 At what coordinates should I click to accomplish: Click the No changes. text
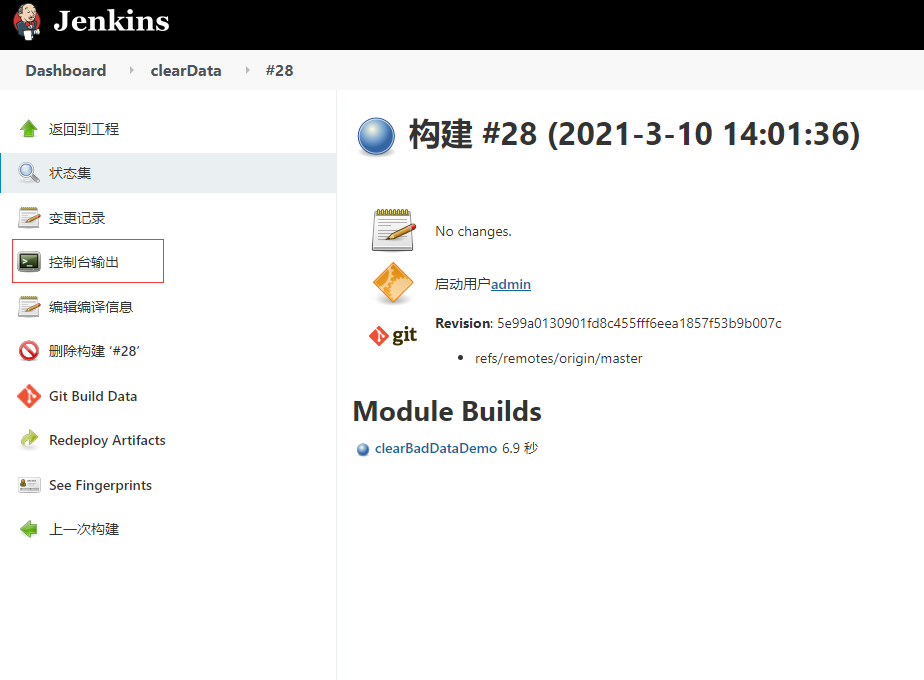point(473,232)
